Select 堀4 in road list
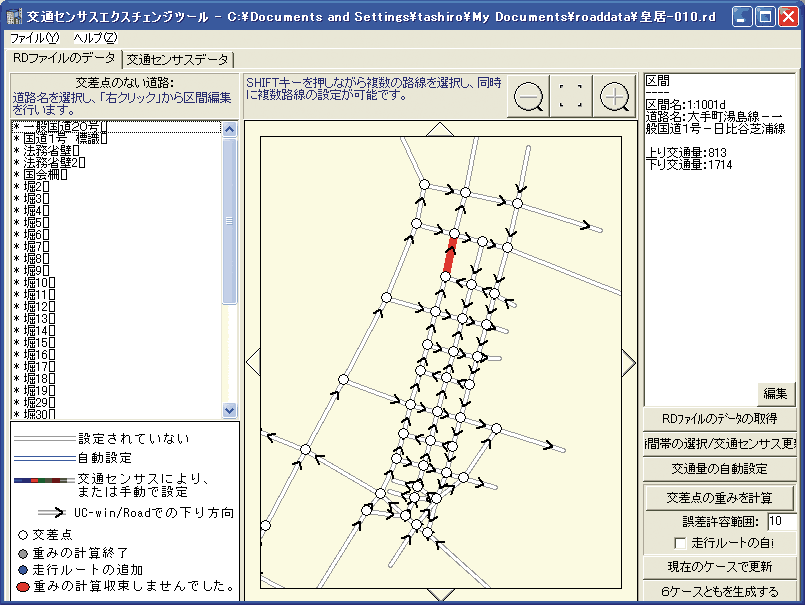 click(x=117, y=211)
